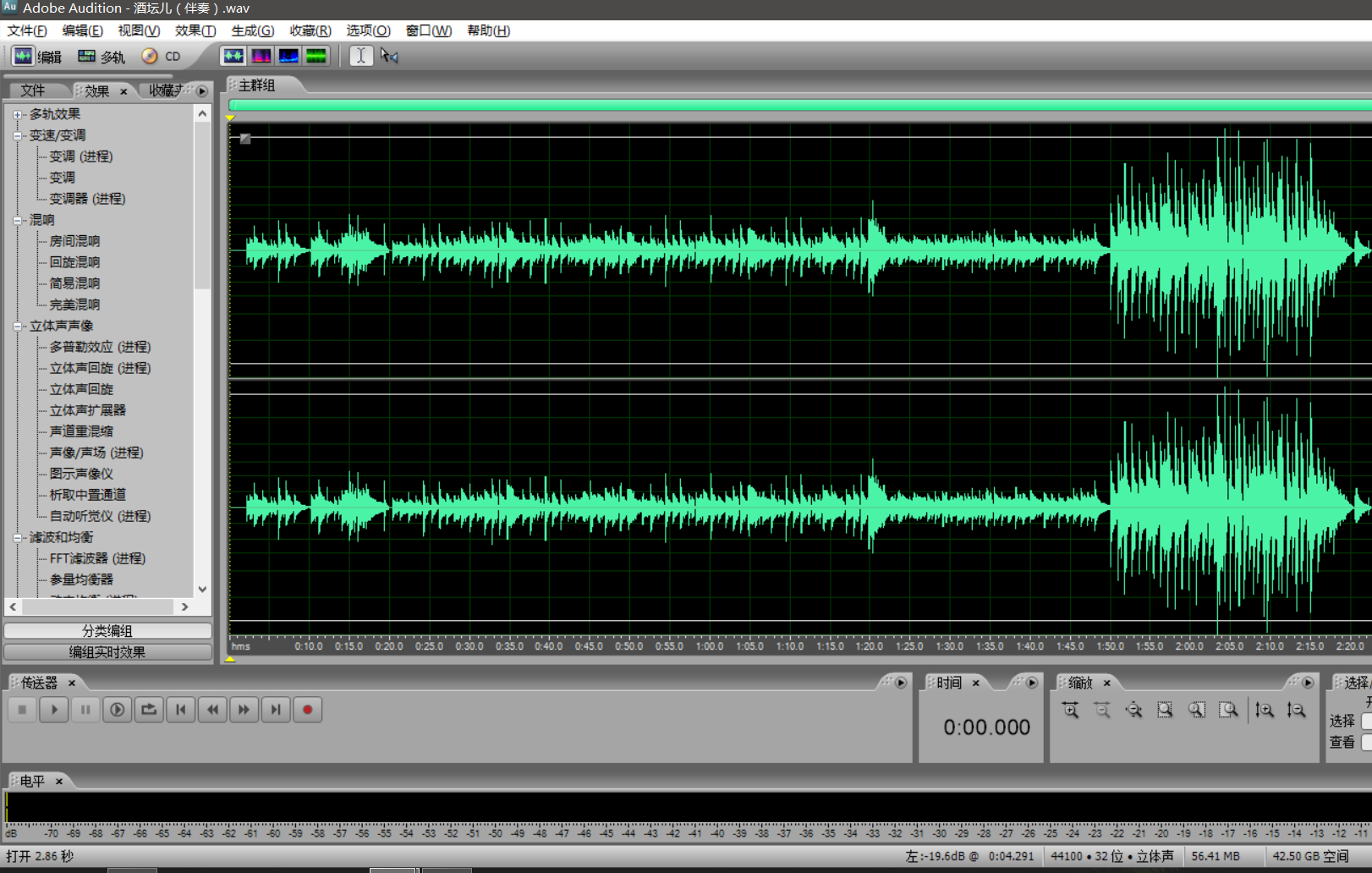This screenshot has height=873, width=1372.
Task: Show the waveform display
Action: pos(233,56)
